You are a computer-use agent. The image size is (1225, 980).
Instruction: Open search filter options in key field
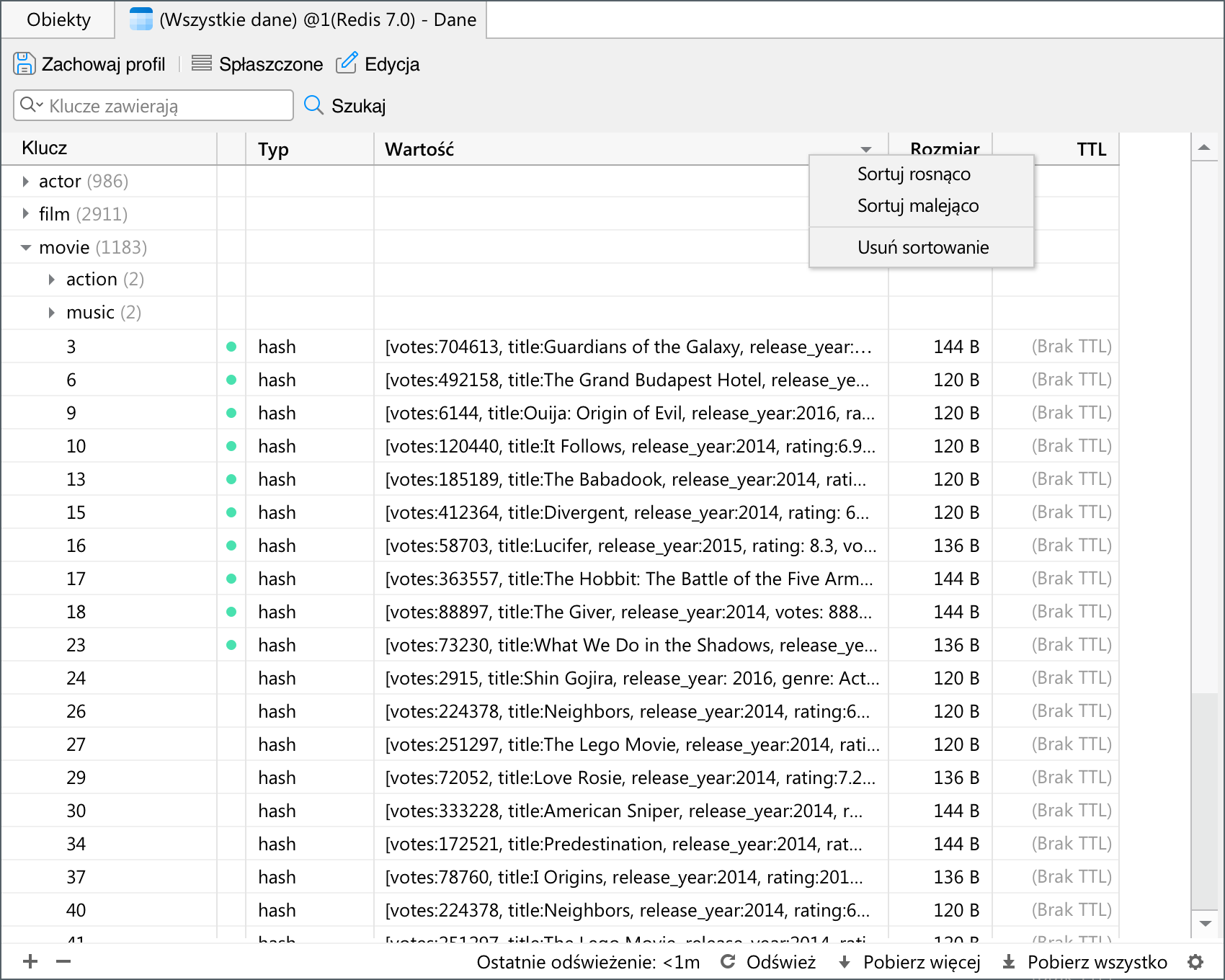[x=31, y=105]
